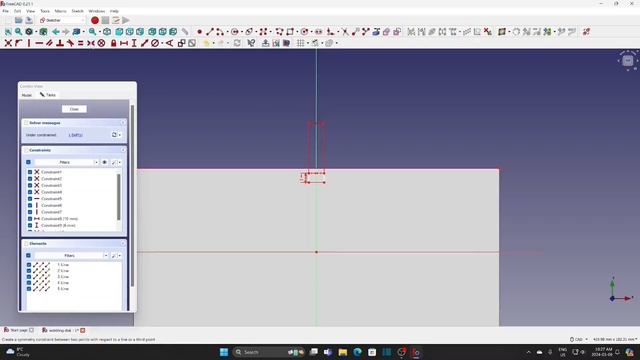Screen dimensions: 640x360
Task: Switch to the Start page document tab
Action: tap(19, 330)
